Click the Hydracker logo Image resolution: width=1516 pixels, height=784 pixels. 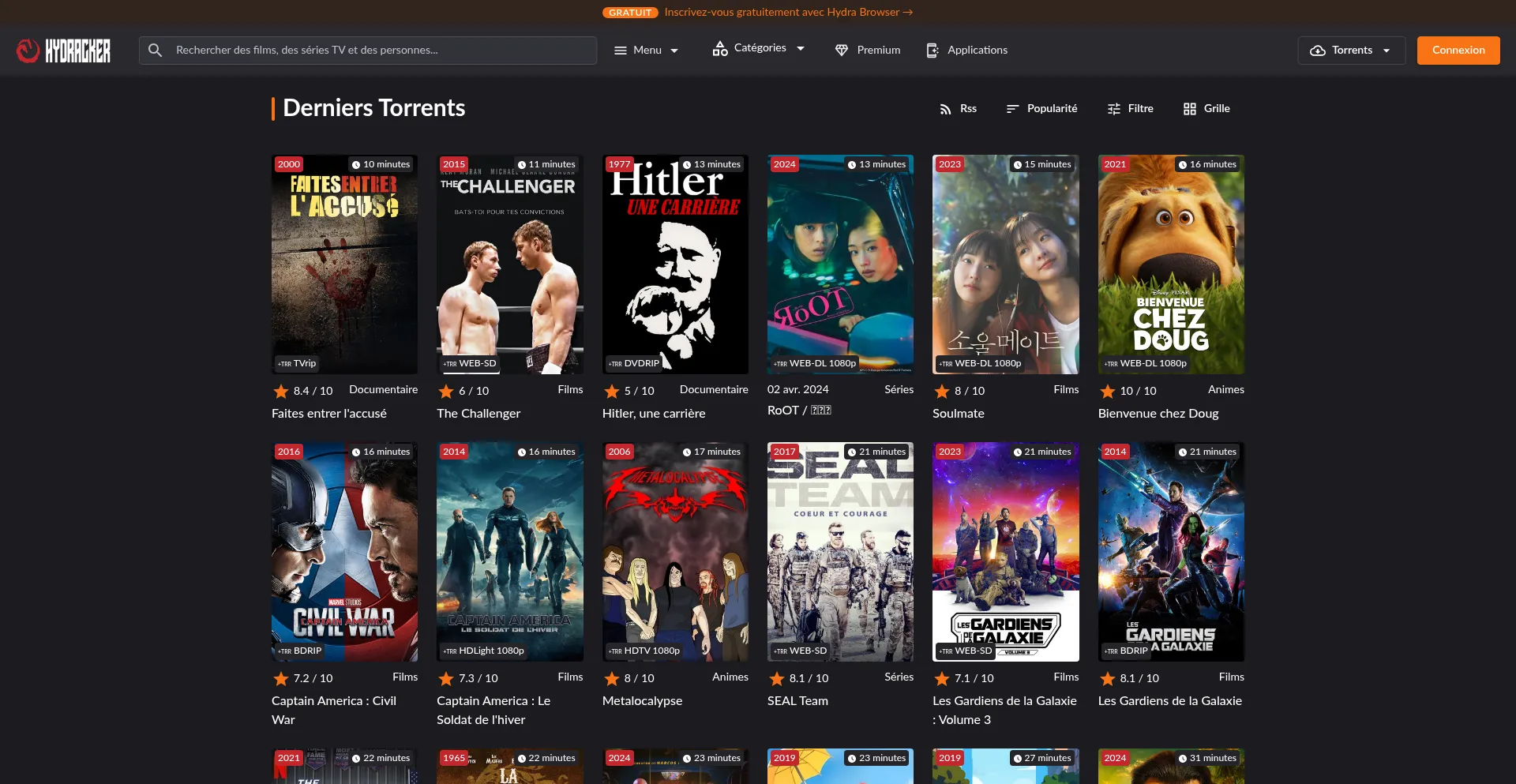pos(63,51)
